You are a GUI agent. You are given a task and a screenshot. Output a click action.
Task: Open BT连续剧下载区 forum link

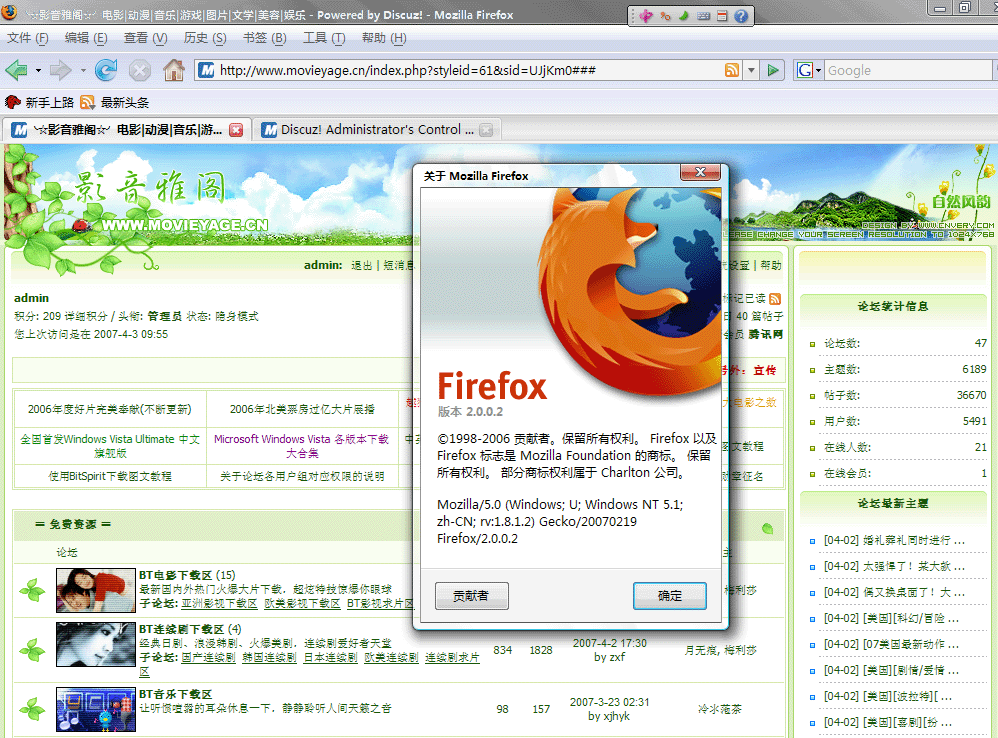click(x=181, y=629)
